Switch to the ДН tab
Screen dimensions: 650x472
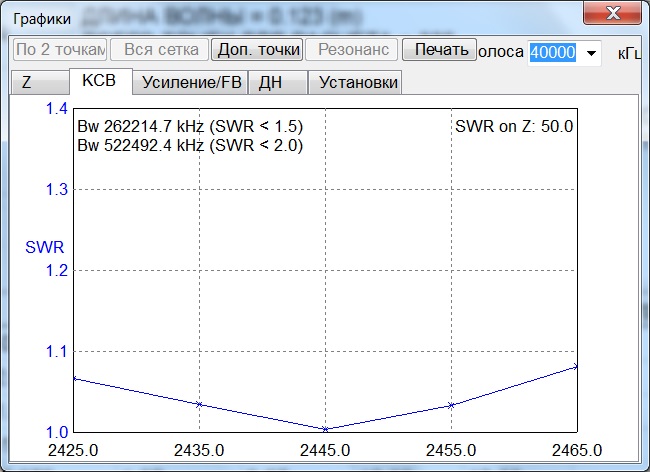pos(278,82)
